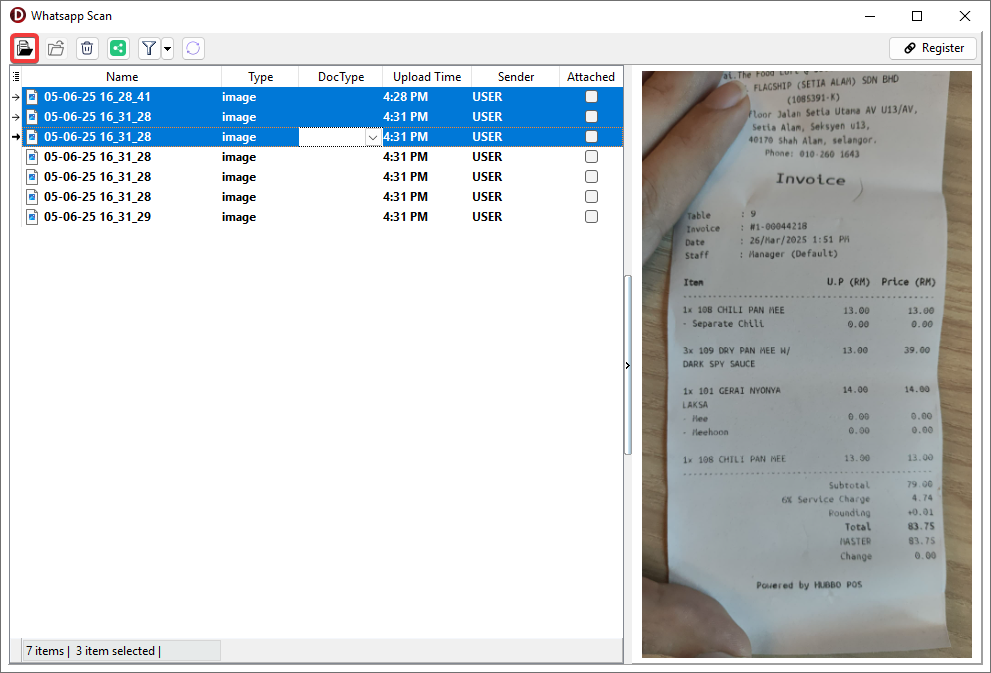This screenshot has height=673, width=991.
Task: Sort by the Sender column header
Action: coord(516,76)
